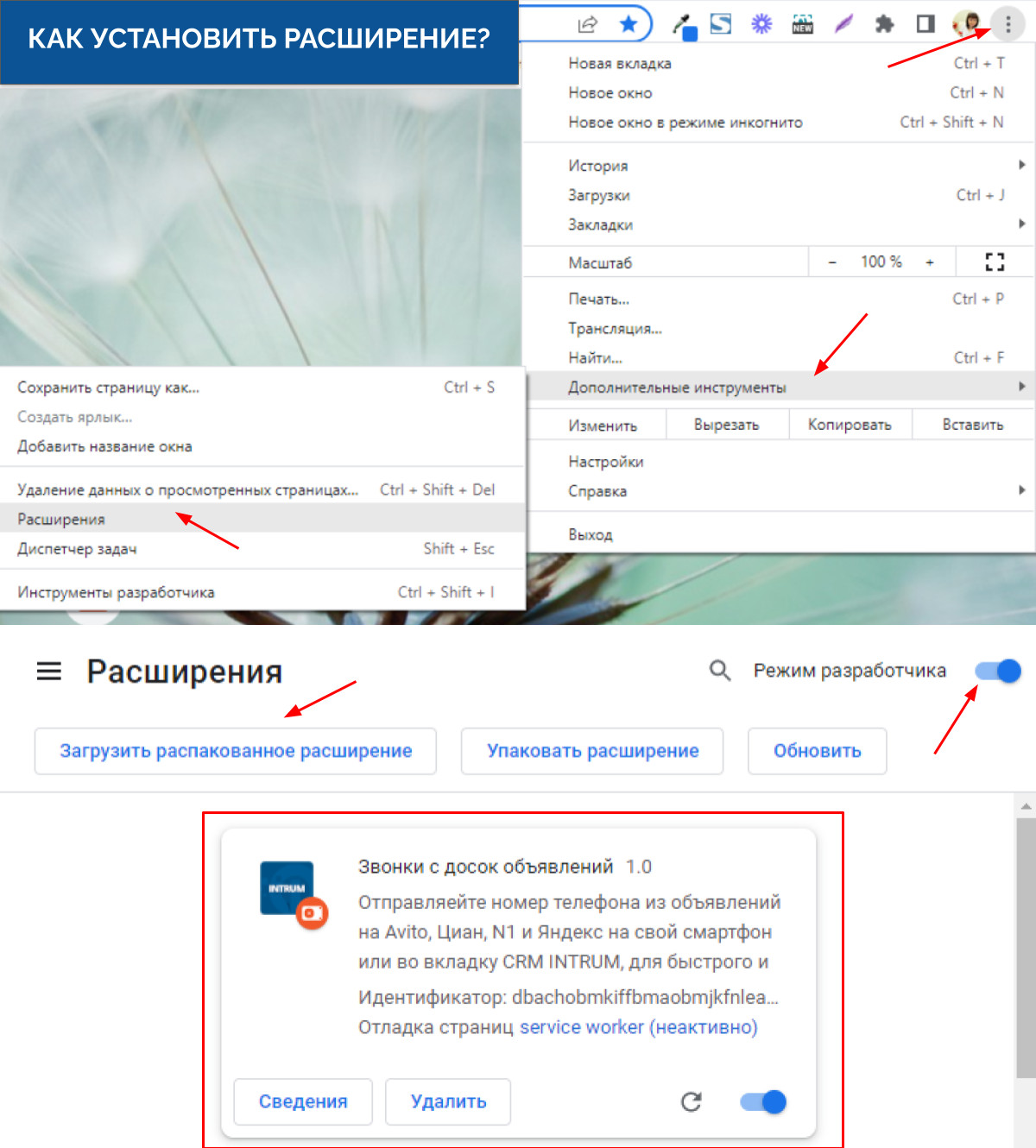Choose Печать... from the menu
The height and width of the screenshot is (1148, 1036).
[779, 299]
